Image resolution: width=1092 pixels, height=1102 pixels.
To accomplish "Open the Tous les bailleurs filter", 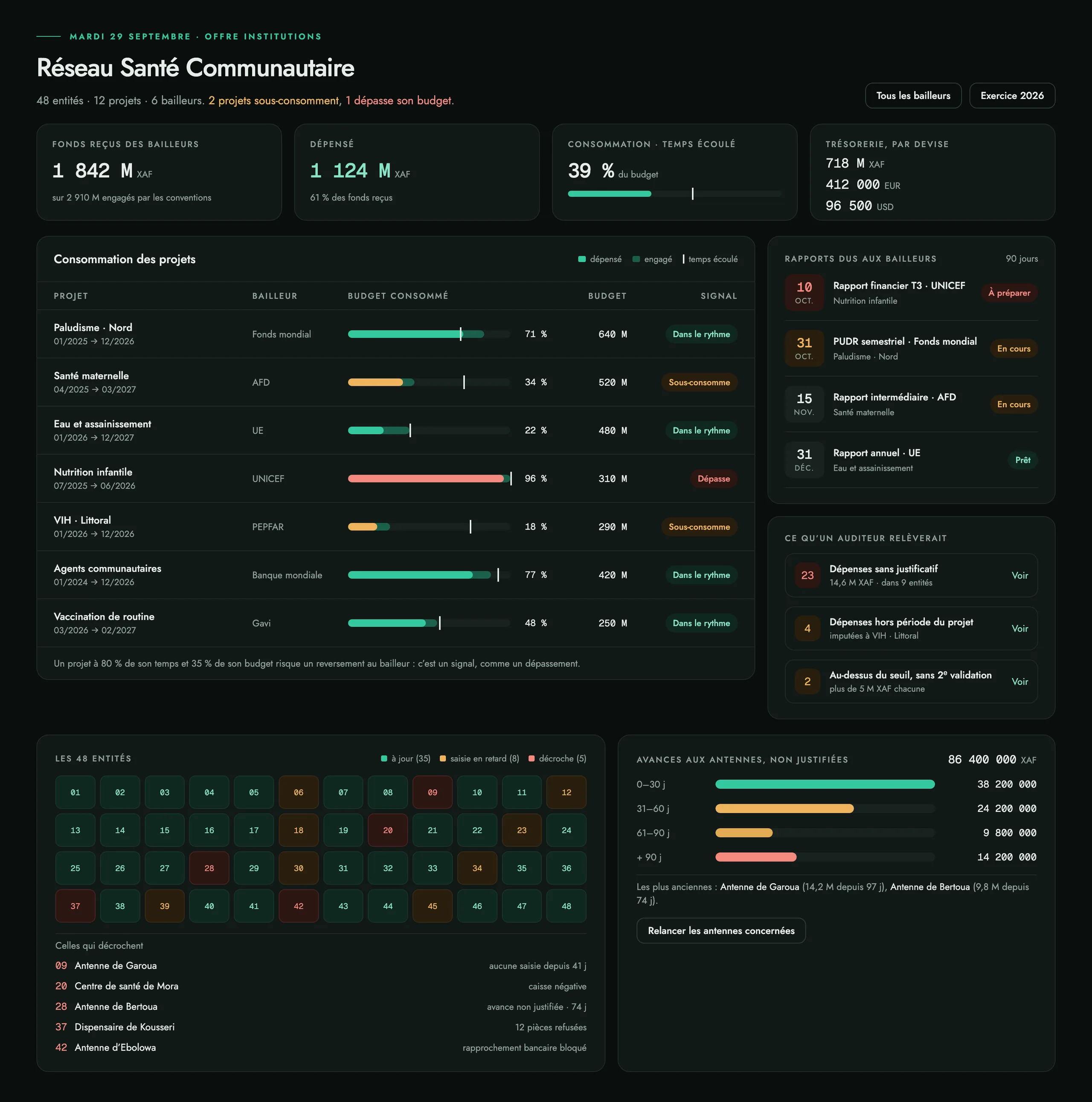I will pyautogui.click(x=913, y=96).
